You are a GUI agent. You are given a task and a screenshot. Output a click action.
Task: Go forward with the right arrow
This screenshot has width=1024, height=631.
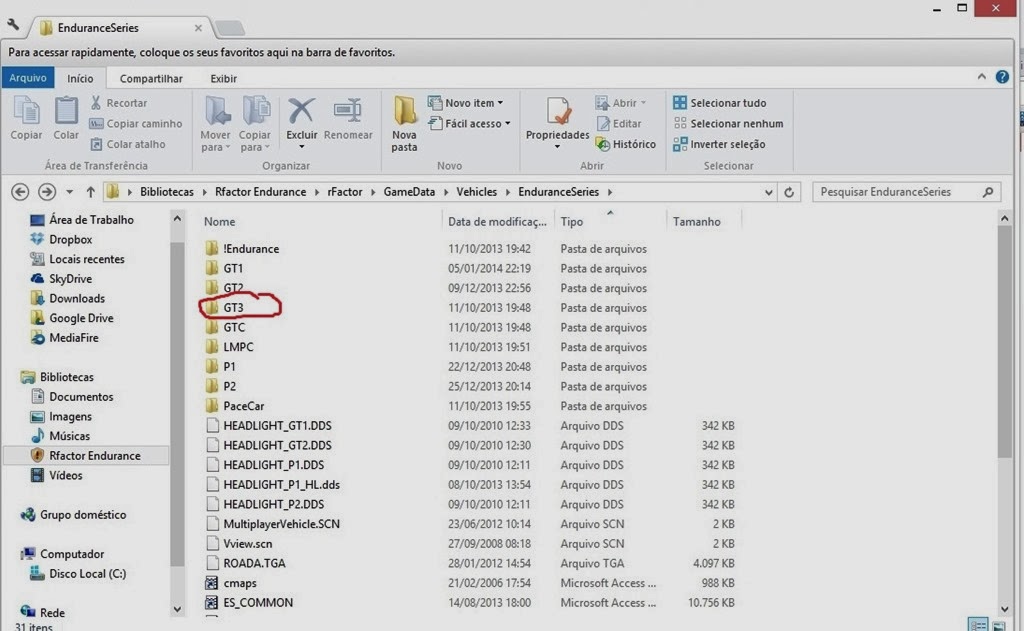coord(46,192)
